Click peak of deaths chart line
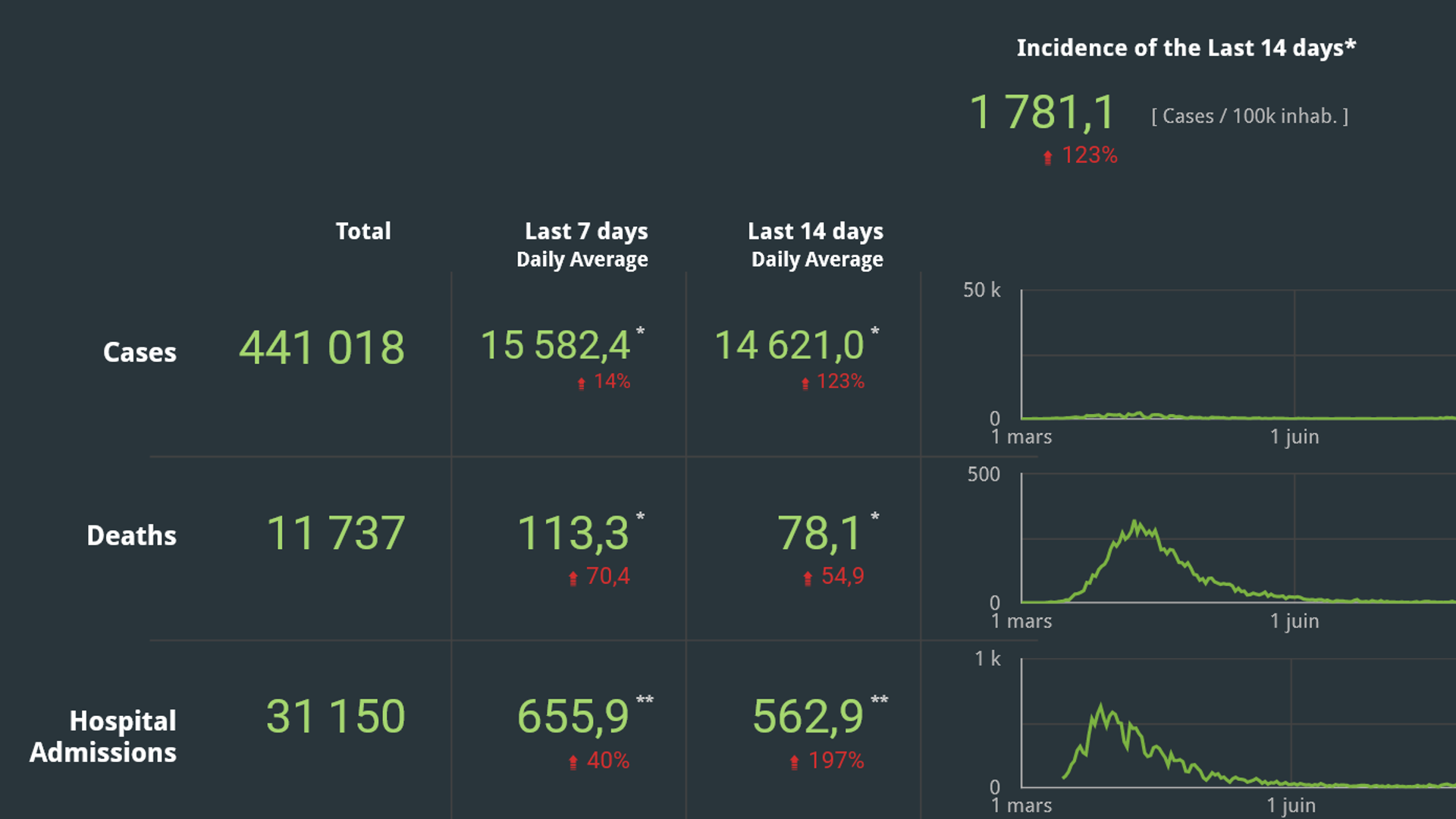Image resolution: width=1456 pixels, height=819 pixels. (x=1135, y=522)
